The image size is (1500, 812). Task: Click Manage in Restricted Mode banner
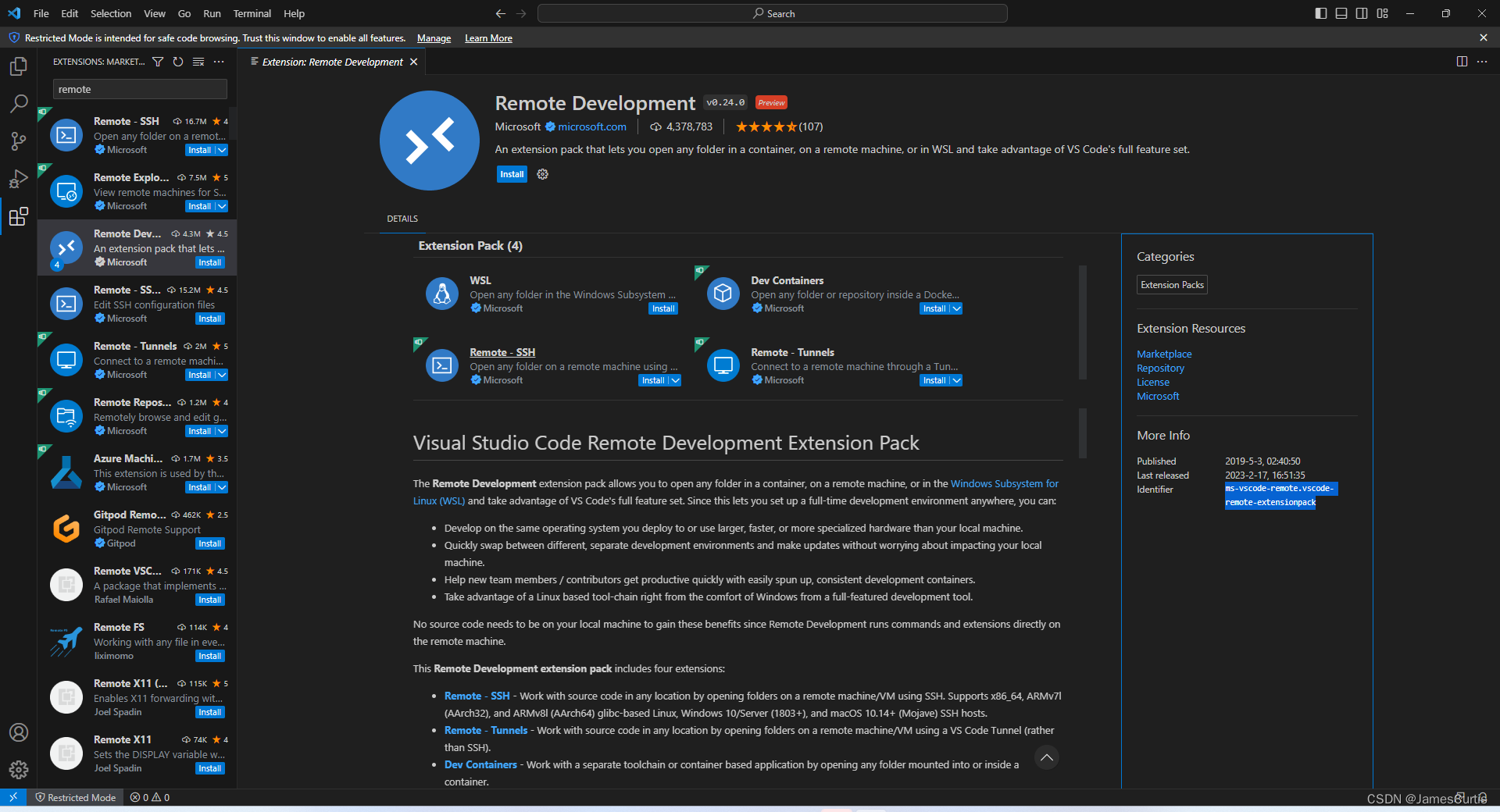click(434, 38)
